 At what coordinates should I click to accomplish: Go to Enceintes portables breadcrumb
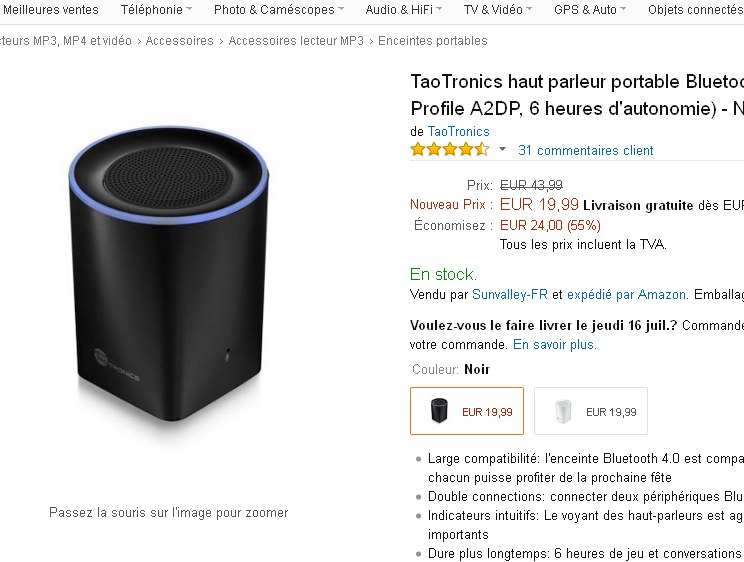pos(433,41)
